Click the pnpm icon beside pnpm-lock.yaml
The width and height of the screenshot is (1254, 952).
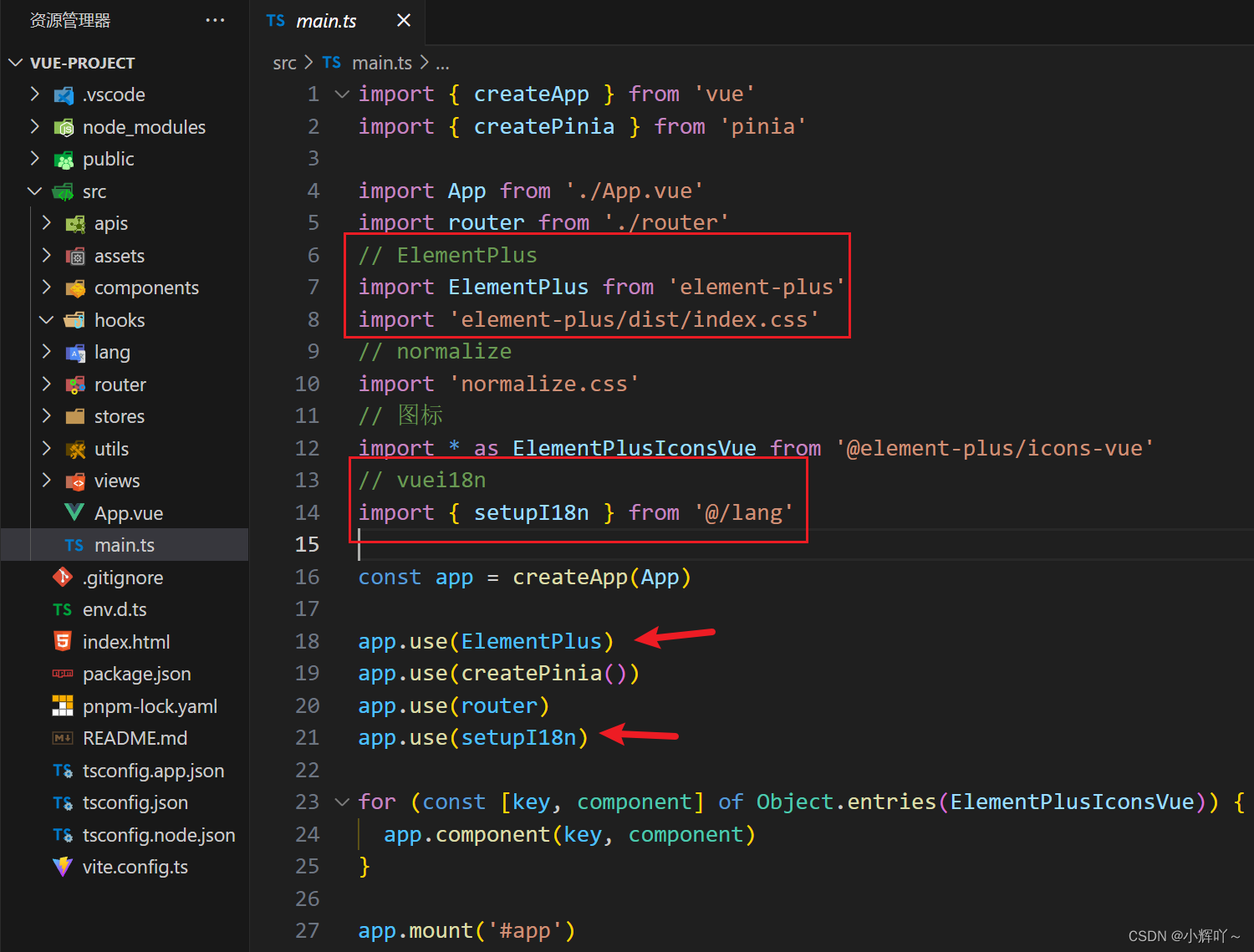point(63,705)
